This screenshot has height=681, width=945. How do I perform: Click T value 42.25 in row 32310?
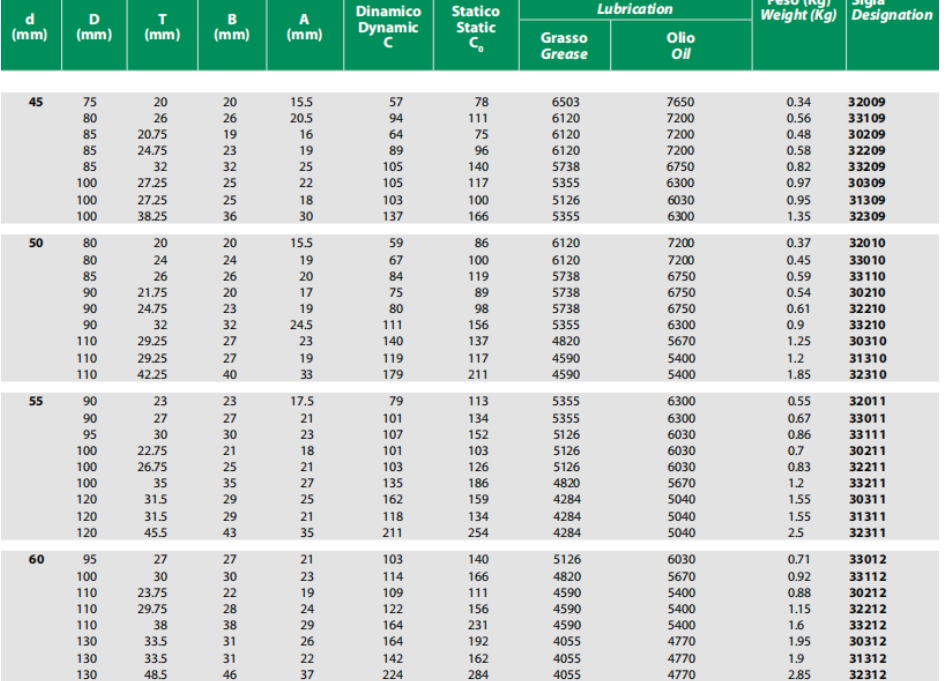pos(152,375)
